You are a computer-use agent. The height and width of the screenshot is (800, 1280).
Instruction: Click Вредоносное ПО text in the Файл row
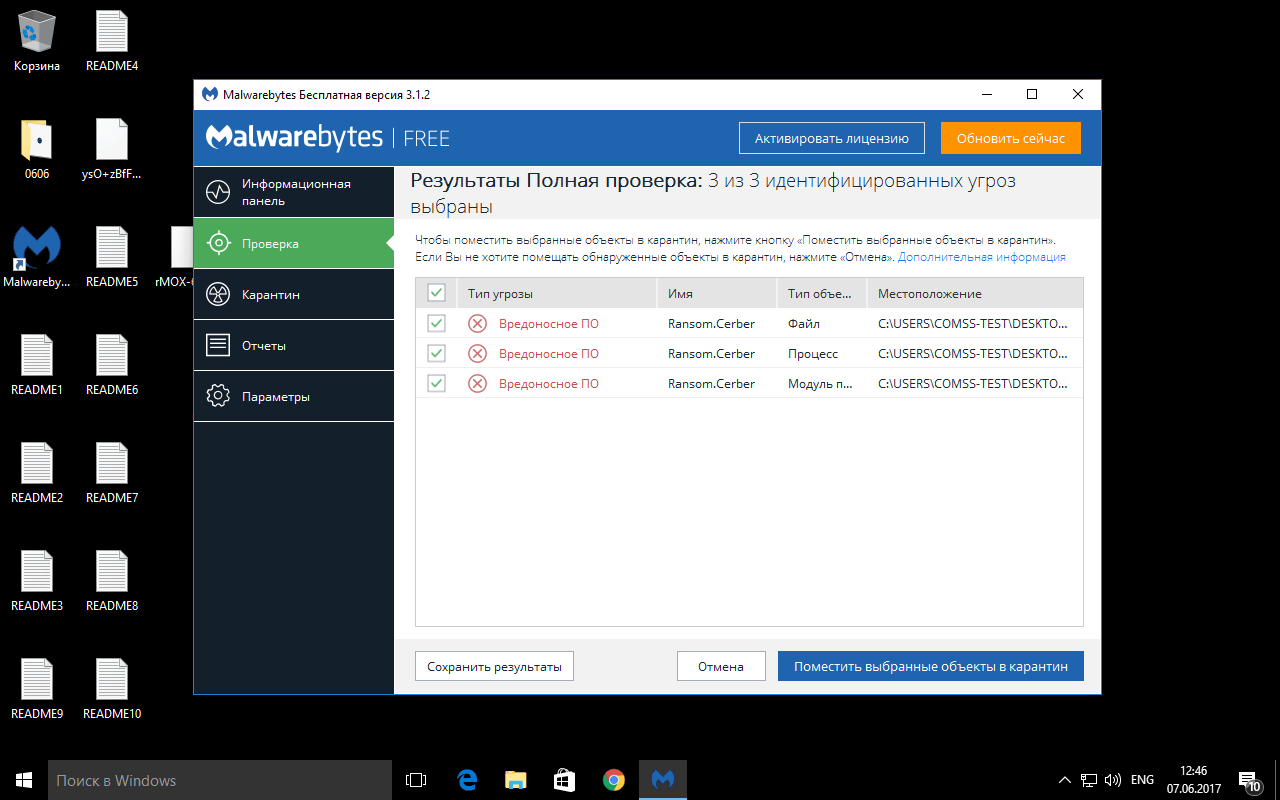click(549, 323)
